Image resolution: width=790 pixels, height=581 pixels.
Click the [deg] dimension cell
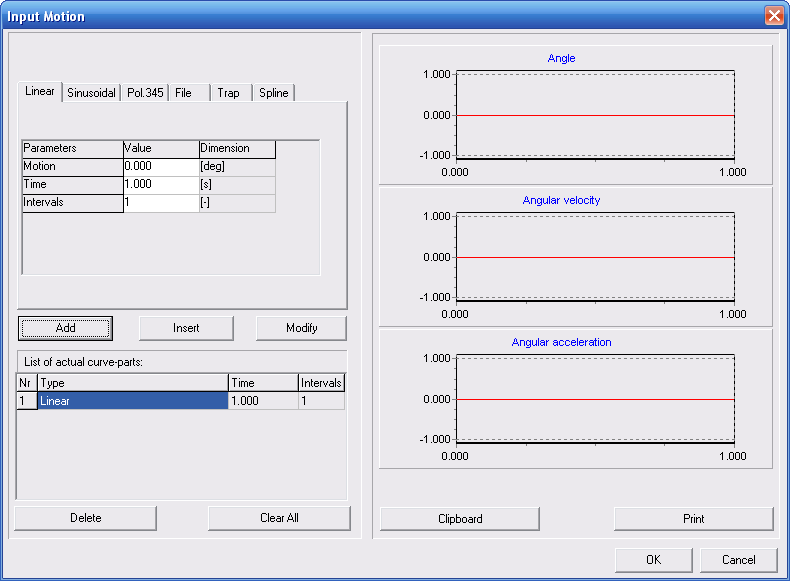click(237, 167)
